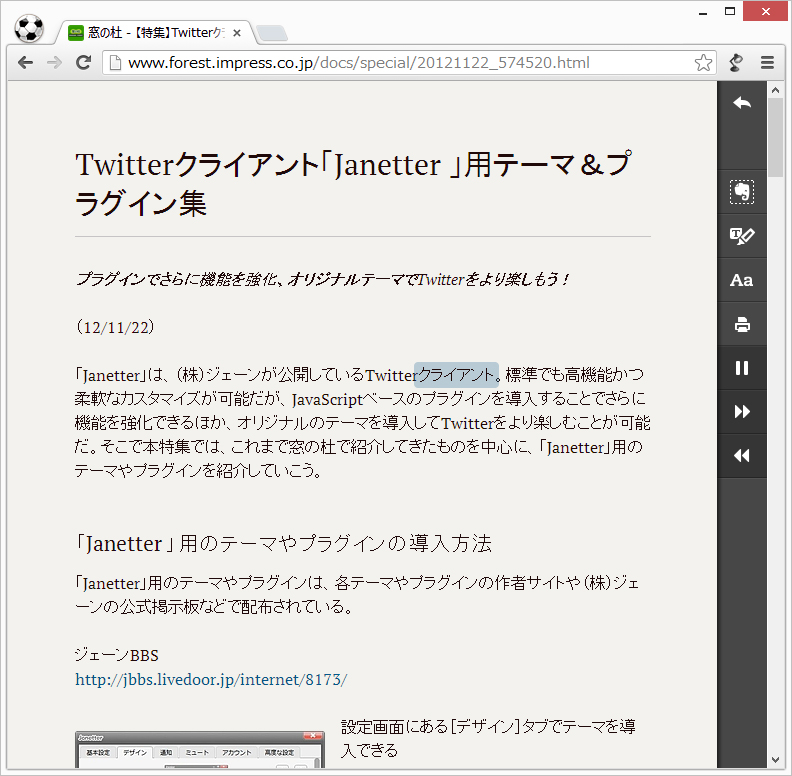The height and width of the screenshot is (776, 792).
Task: Open the Aa text theme options
Action: (741, 280)
